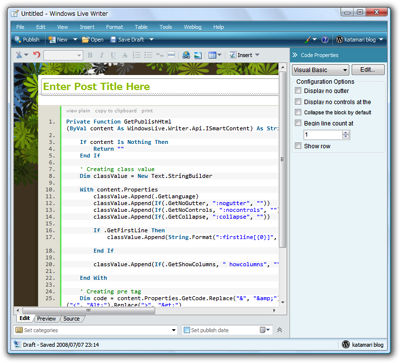Click the undo arrow icon
This screenshot has height=363, width=400.
coord(37,55)
